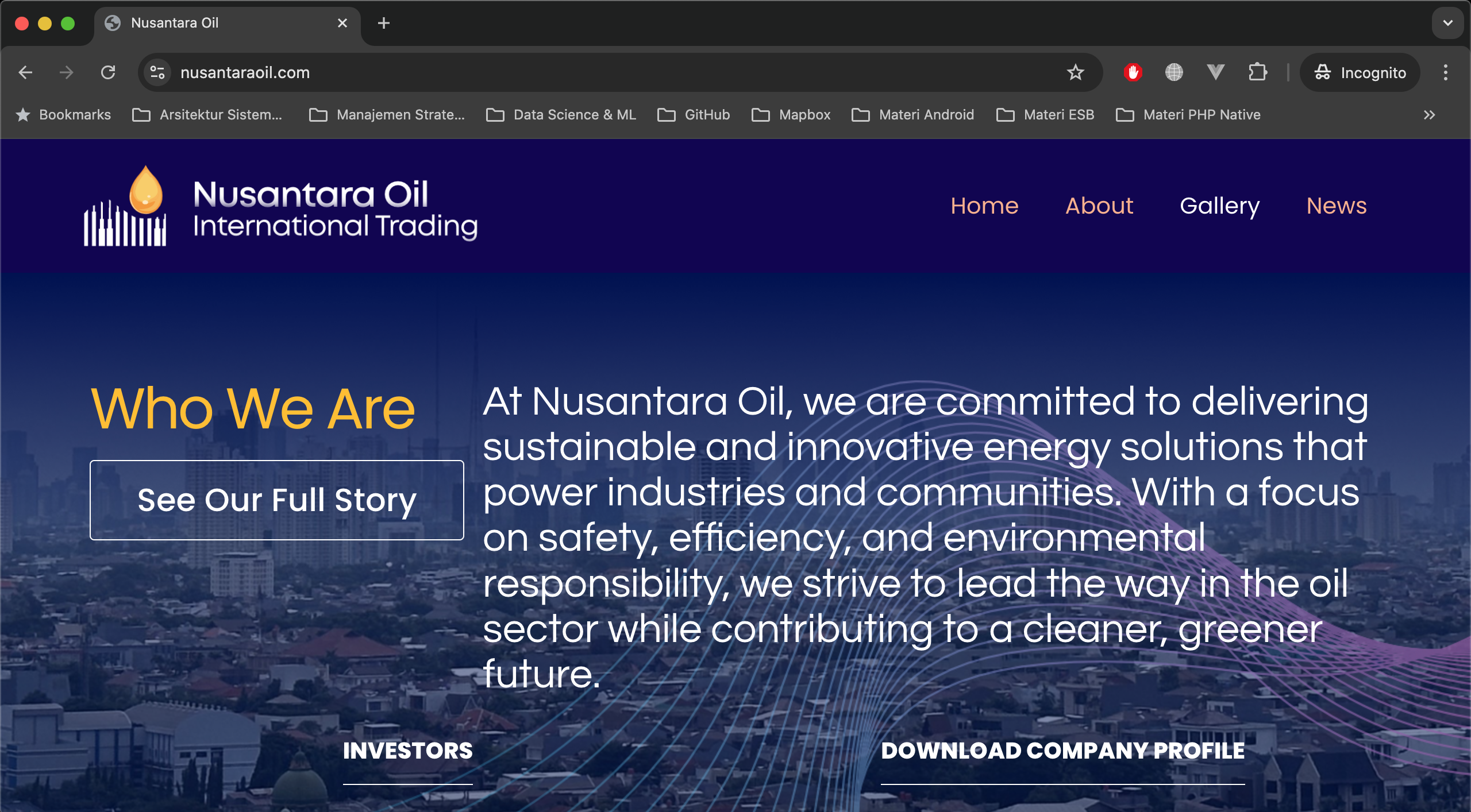This screenshot has height=812, width=1471.
Task: Open site information icon in address bar
Action: pos(157,72)
